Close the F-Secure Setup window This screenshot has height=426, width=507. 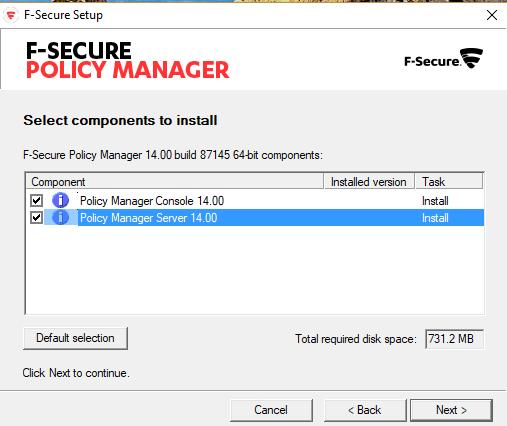[492, 15]
